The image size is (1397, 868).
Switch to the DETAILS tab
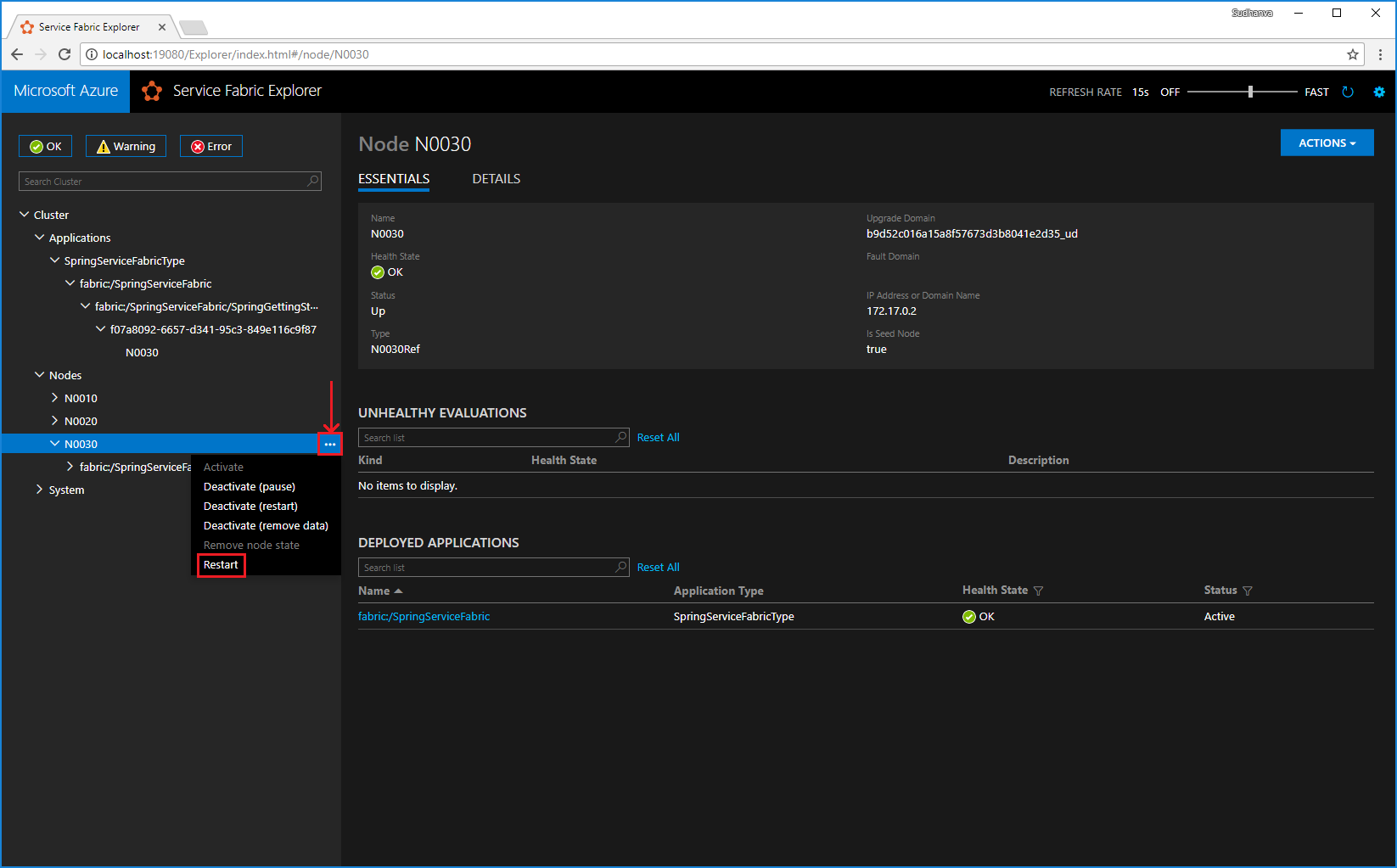pyautogui.click(x=497, y=179)
